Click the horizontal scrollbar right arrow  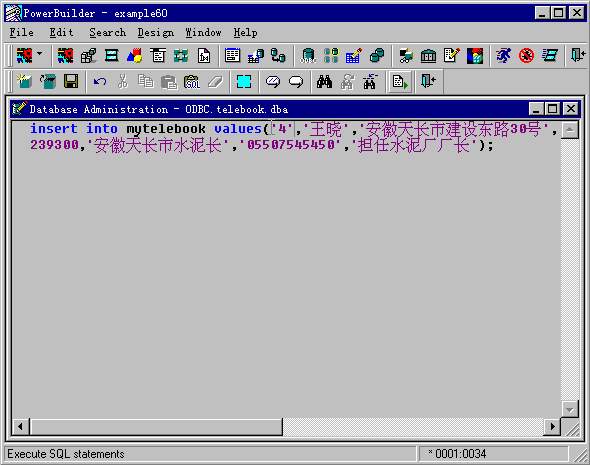coord(552,427)
